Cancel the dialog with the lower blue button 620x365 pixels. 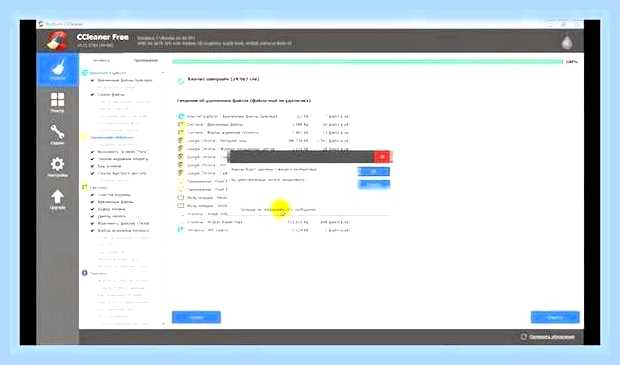(x=374, y=184)
